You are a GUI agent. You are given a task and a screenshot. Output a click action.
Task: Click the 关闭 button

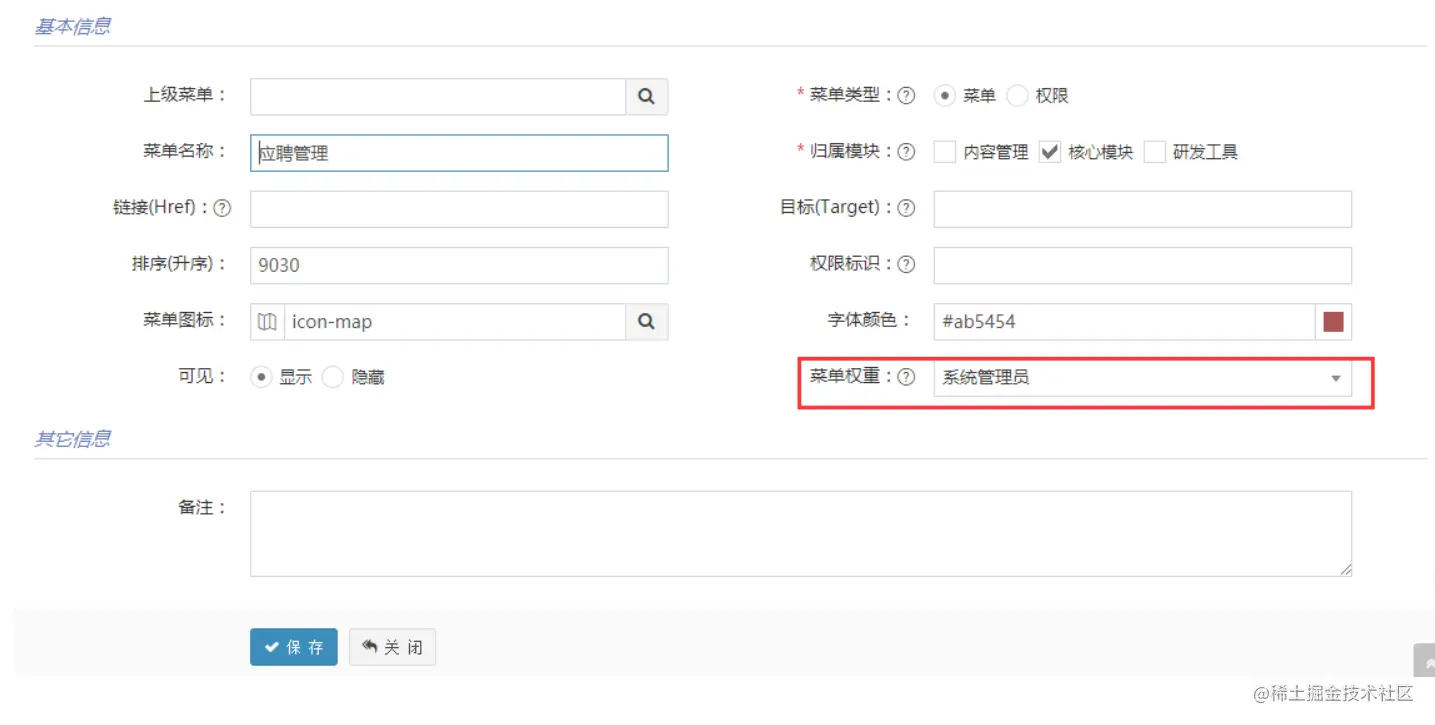(x=392, y=647)
